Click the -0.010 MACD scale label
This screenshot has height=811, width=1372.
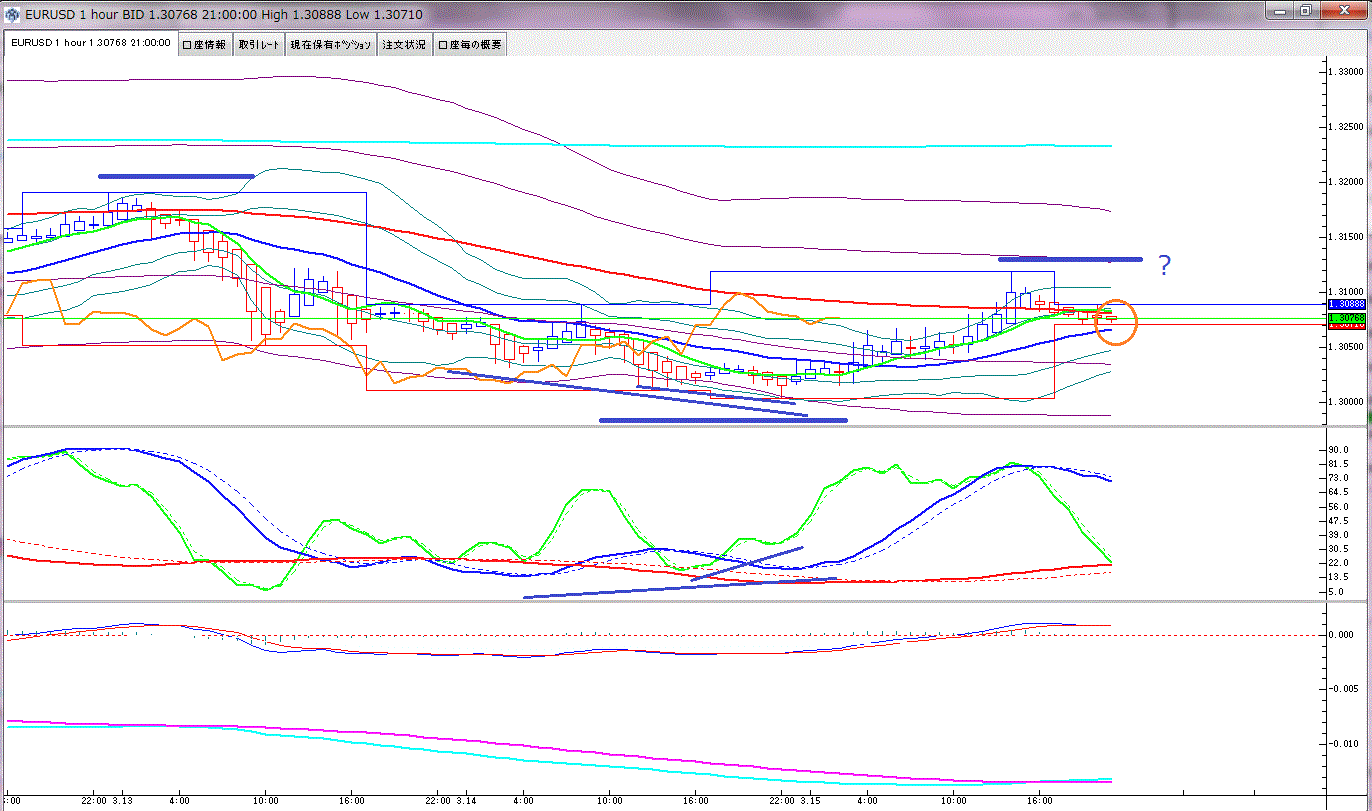(1342, 744)
